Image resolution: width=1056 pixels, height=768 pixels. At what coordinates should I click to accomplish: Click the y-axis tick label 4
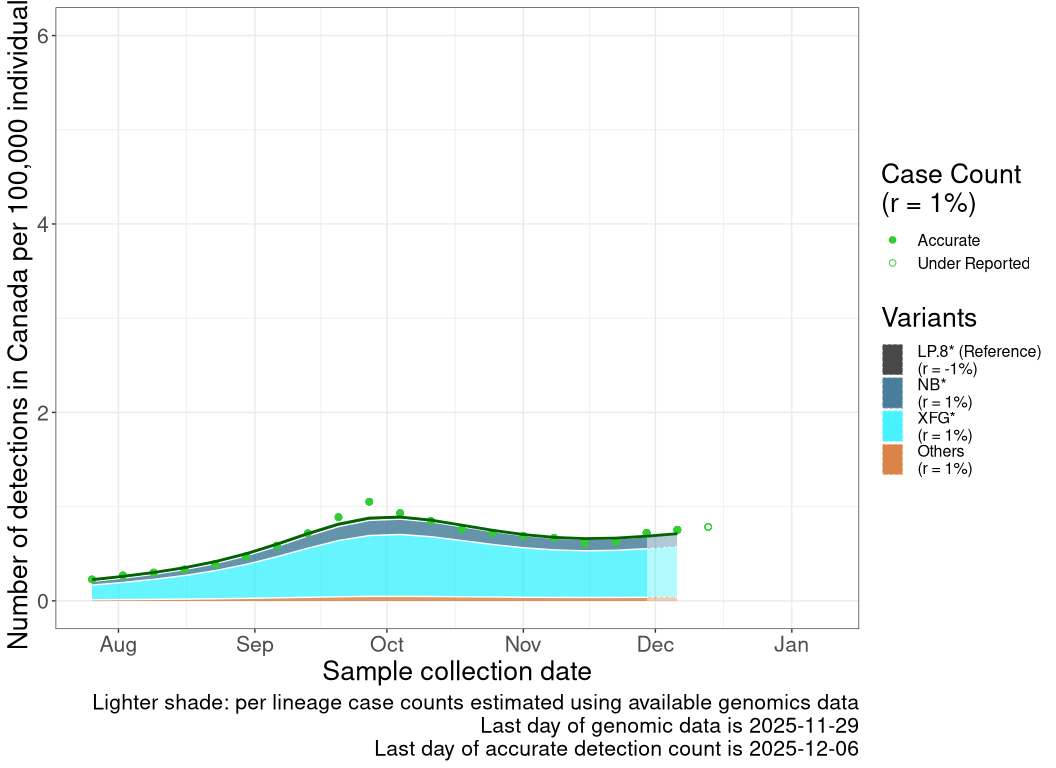[43, 224]
